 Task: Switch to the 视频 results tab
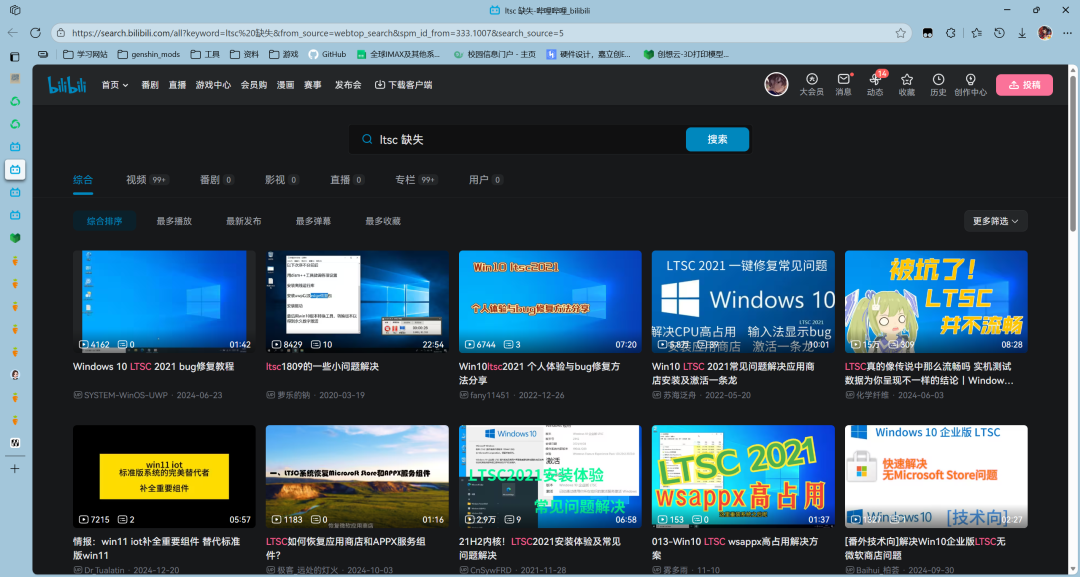[137, 180]
